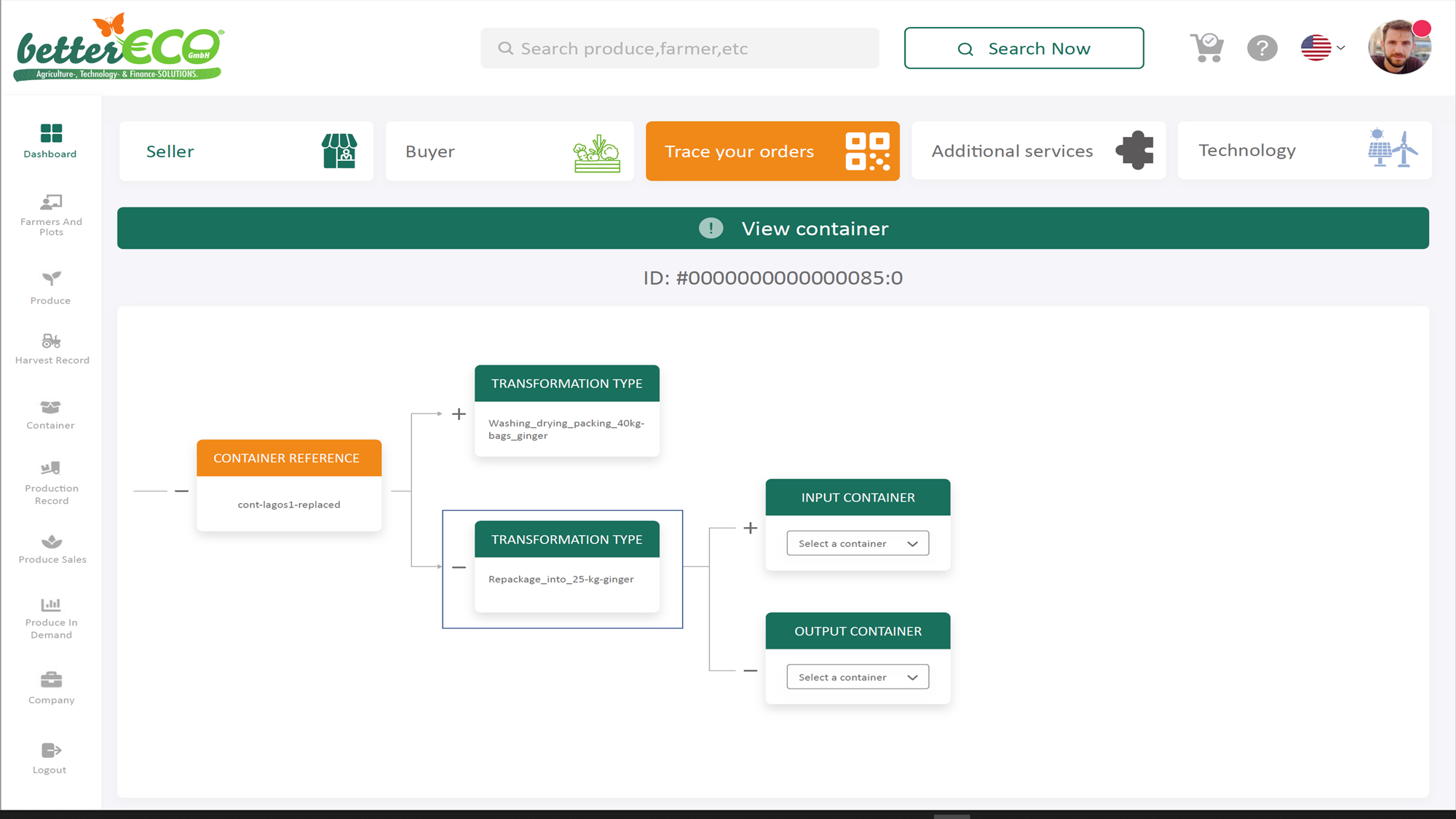
Task: Click the Input Container header
Action: click(858, 497)
